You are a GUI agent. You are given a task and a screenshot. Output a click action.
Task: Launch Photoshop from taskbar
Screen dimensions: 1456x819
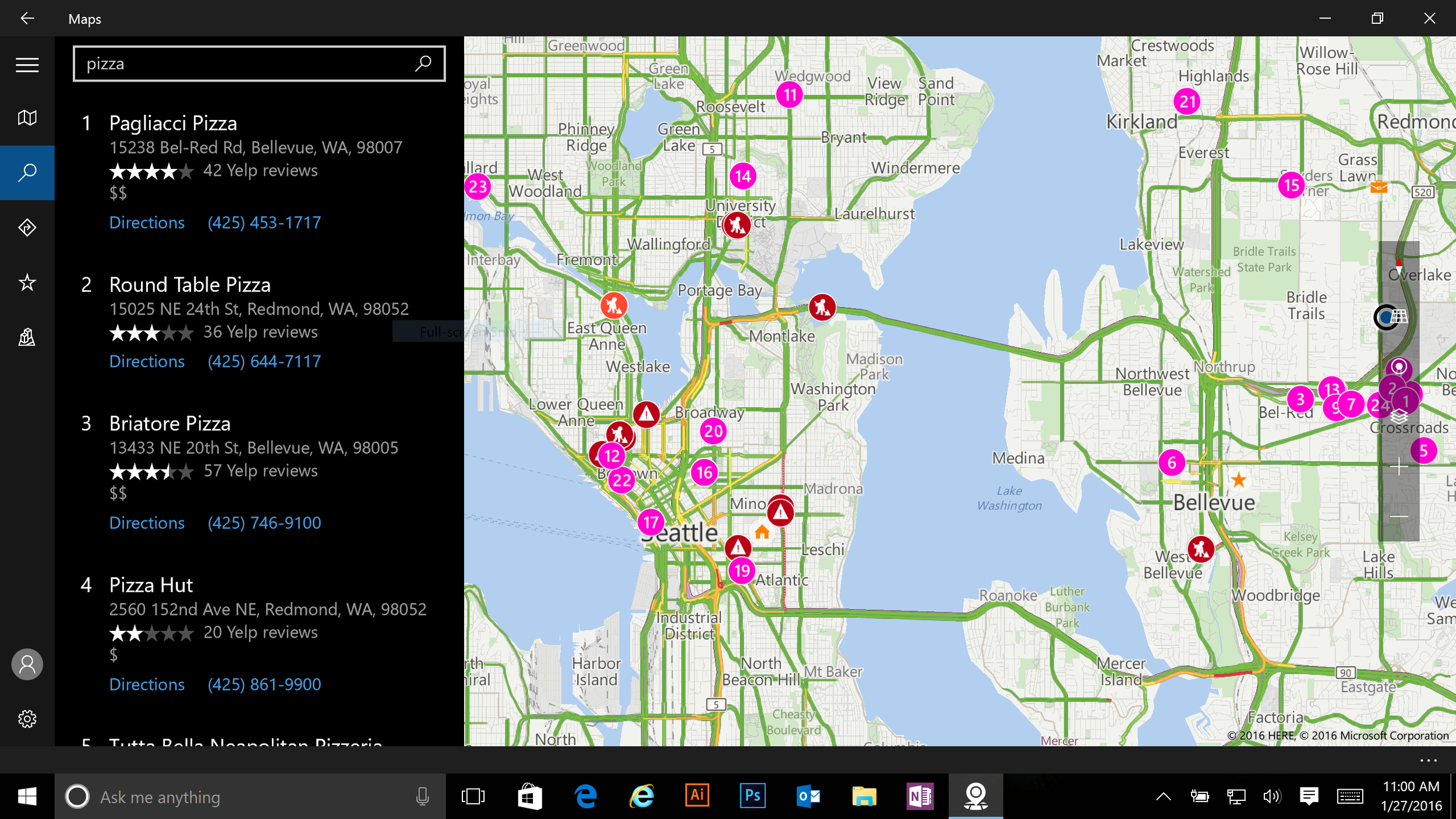click(x=752, y=796)
